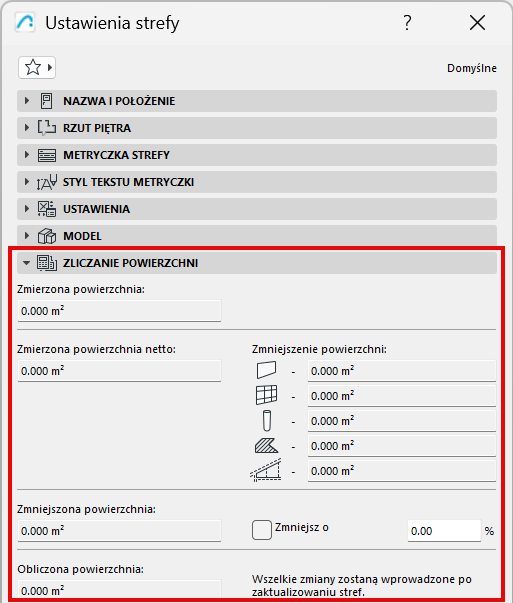
Task: Click the Zmierzona powierzchnia netto field
Action: pos(119,371)
